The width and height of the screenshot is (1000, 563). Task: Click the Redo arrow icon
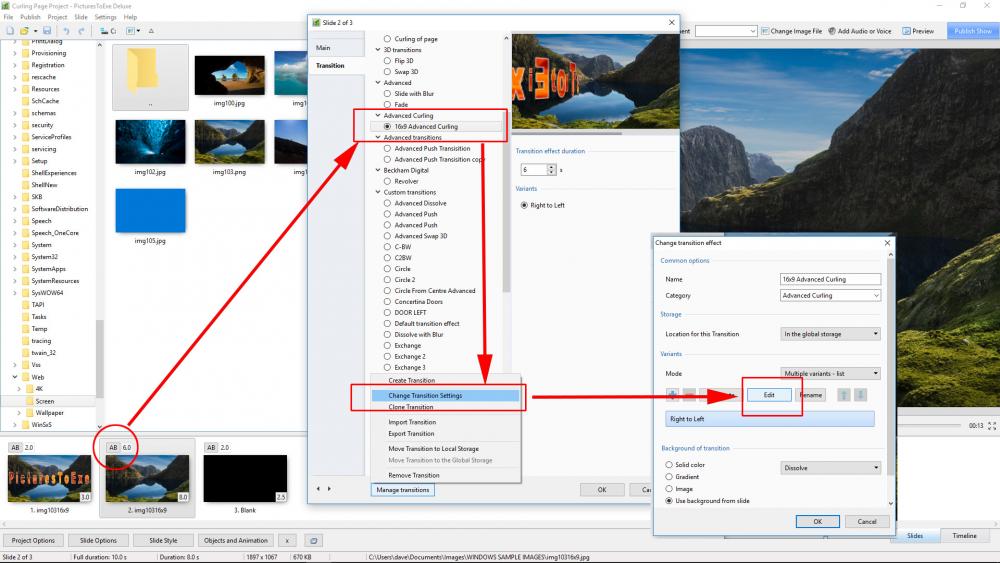tap(83, 31)
